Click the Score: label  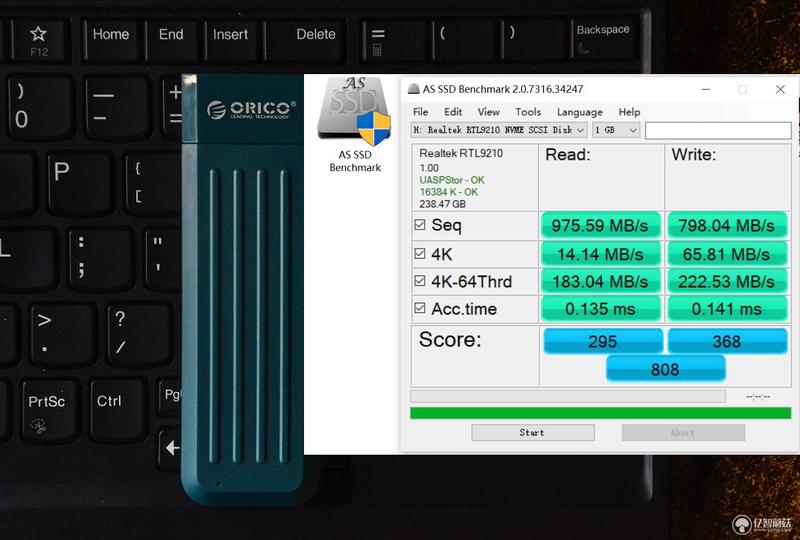tap(449, 339)
